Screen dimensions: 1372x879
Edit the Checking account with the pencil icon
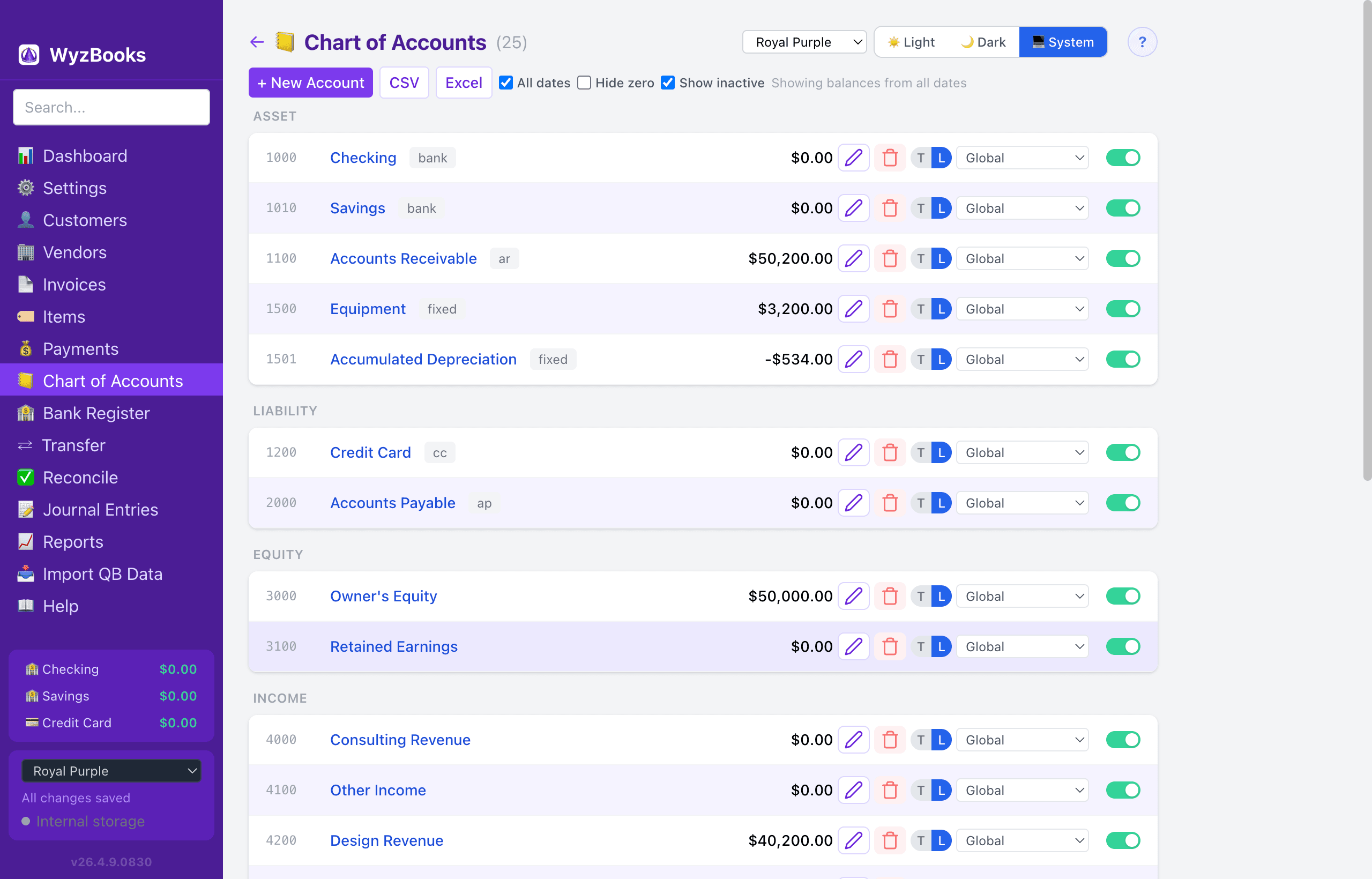tap(853, 158)
